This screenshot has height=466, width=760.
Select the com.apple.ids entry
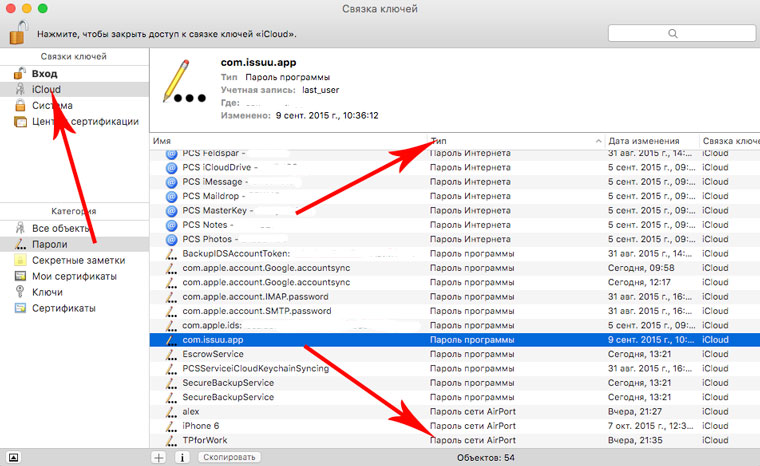click(x=455, y=325)
